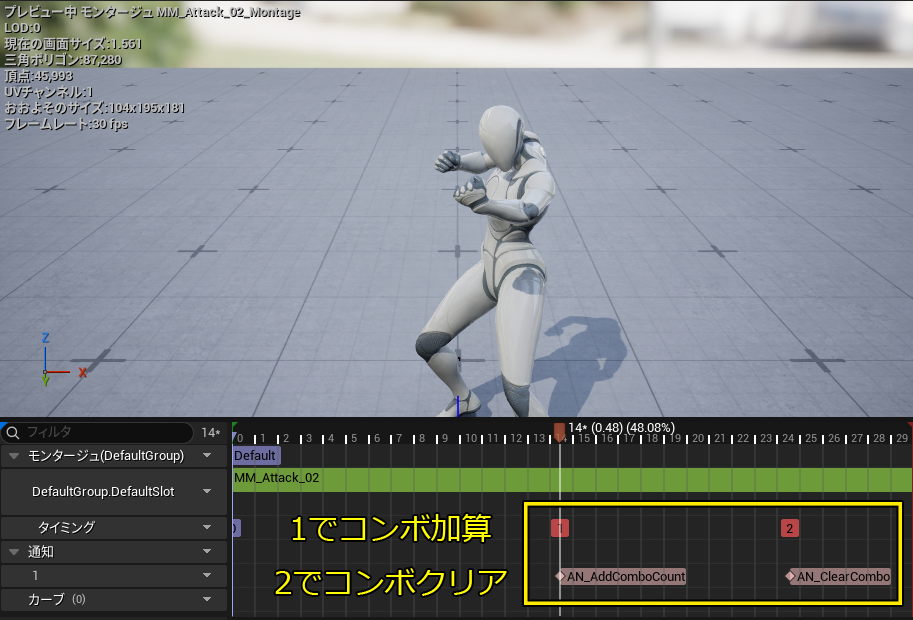Select timing marker 1 in red
The image size is (913, 620).
pyautogui.click(x=560, y=528)
